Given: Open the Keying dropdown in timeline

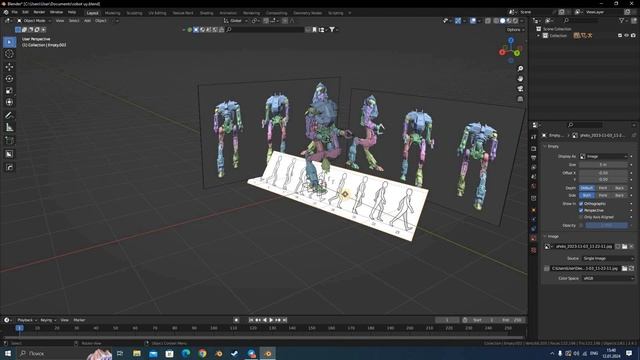Looking at the screenshot, I should click(x=48, y=320).
